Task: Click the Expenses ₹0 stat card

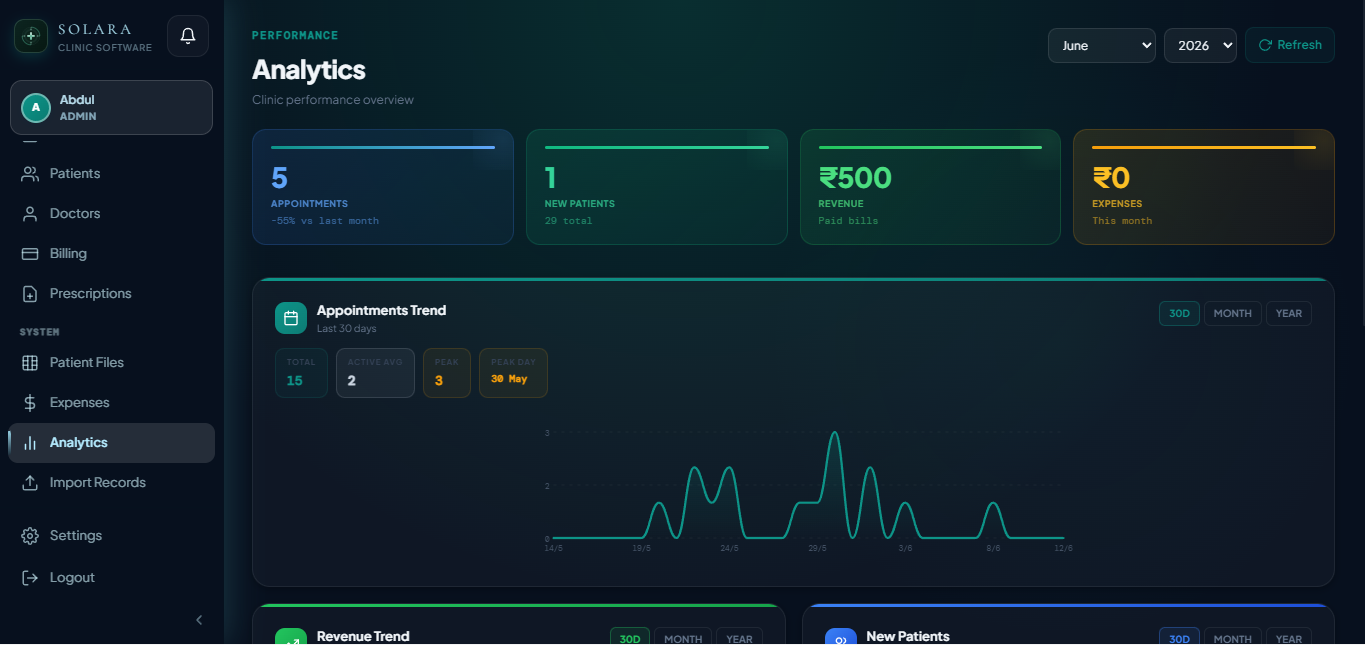Action: 1204,187
